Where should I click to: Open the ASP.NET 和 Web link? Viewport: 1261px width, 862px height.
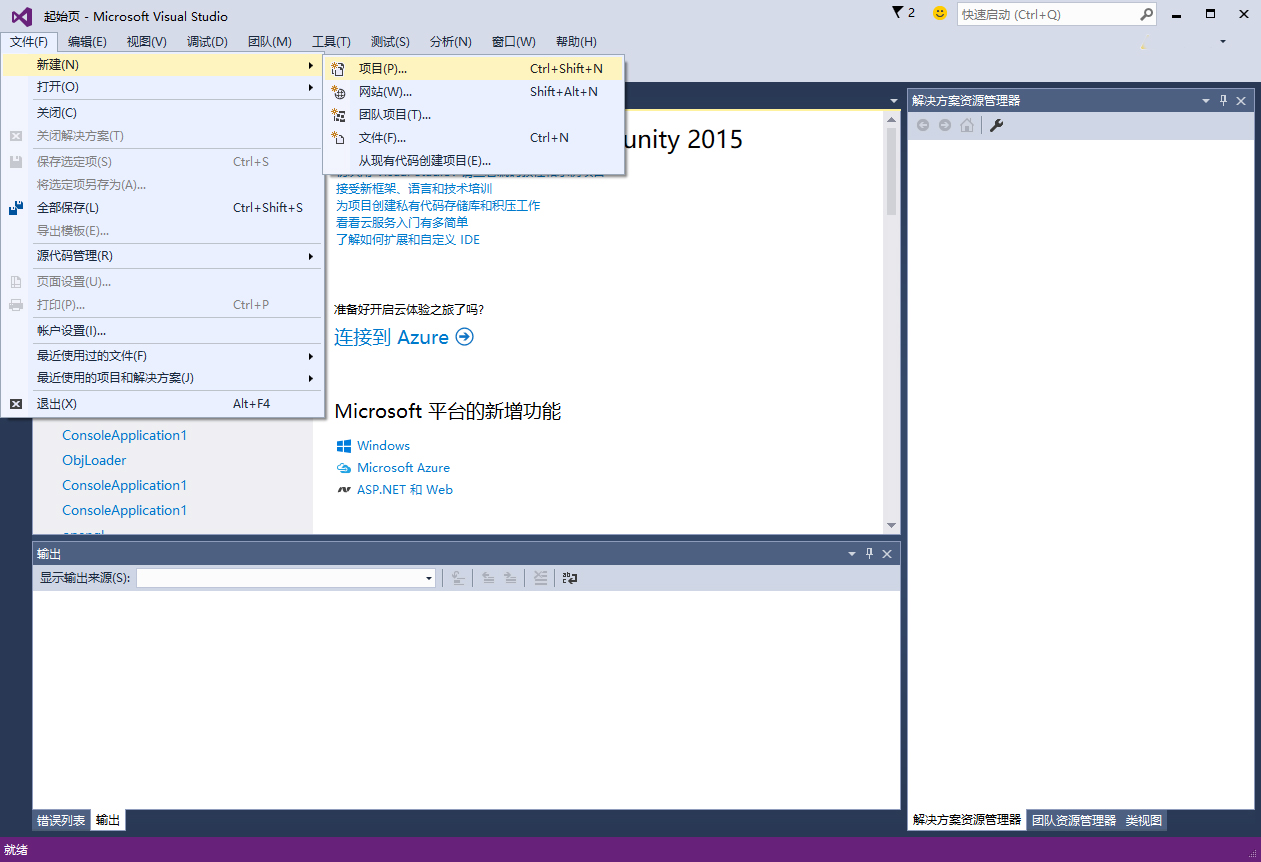coord(405,490)
